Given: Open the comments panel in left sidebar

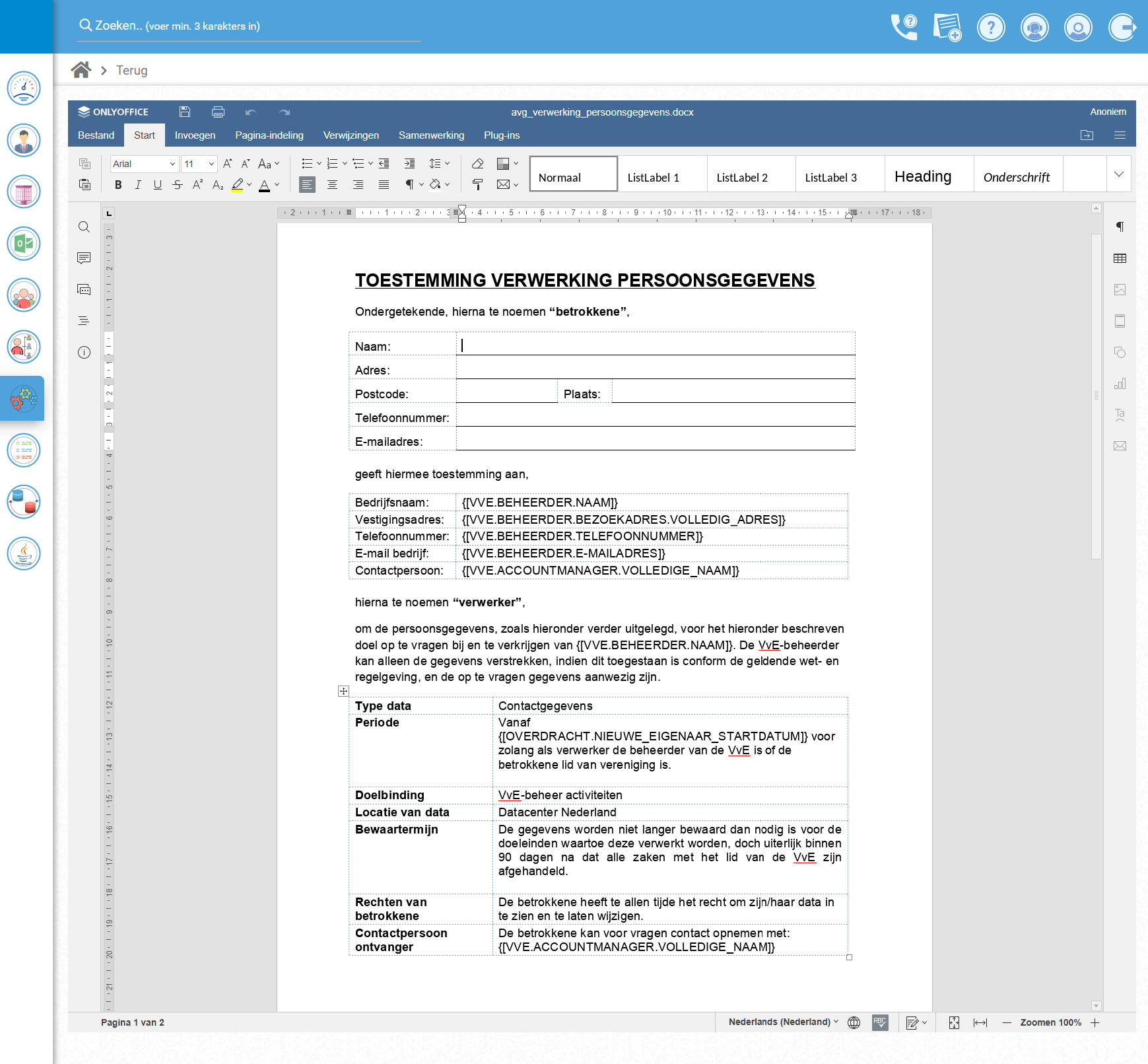Looking at the screenshot, I should [84, 258].
